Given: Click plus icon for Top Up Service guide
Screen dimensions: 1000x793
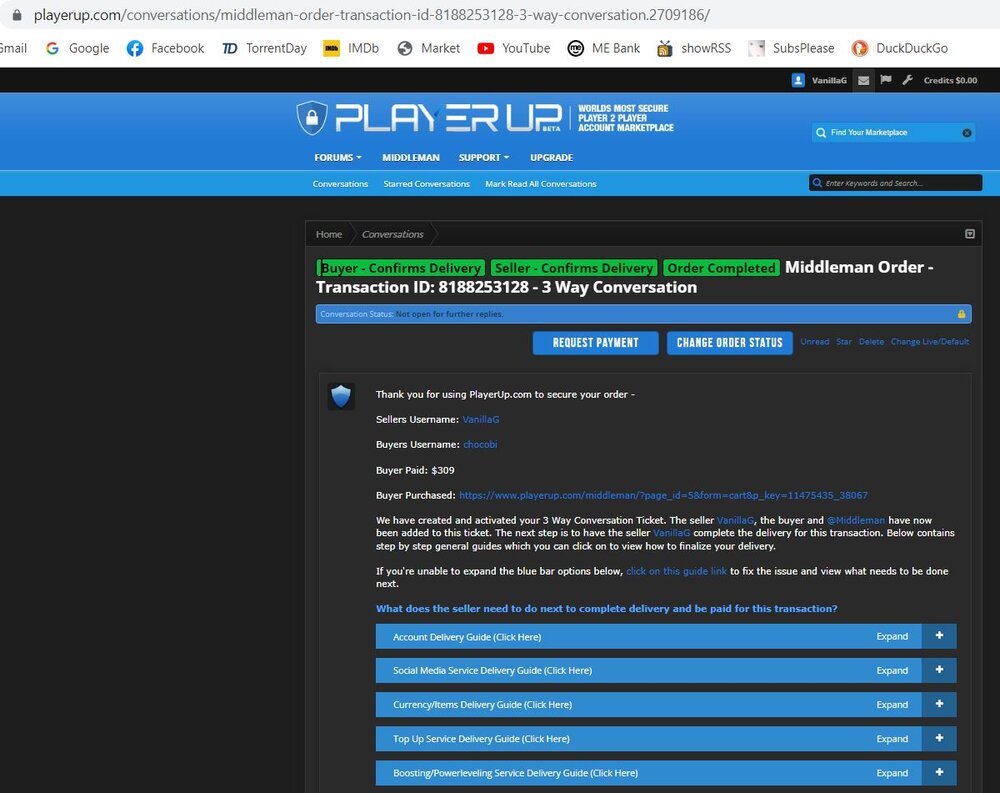Looking at the screenshot, I should 939,738.
